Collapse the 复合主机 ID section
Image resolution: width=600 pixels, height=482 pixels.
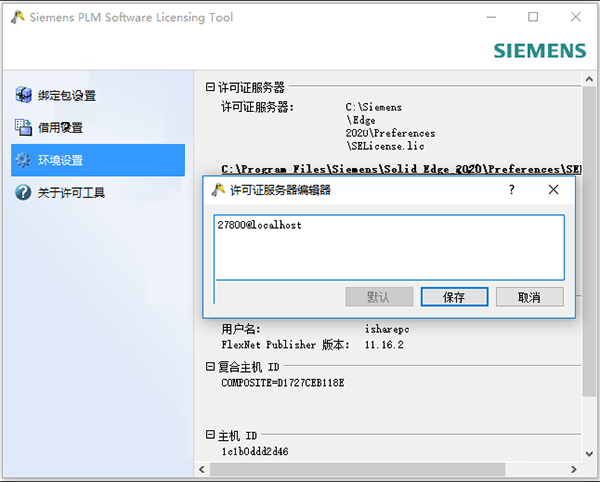[210, 366]
